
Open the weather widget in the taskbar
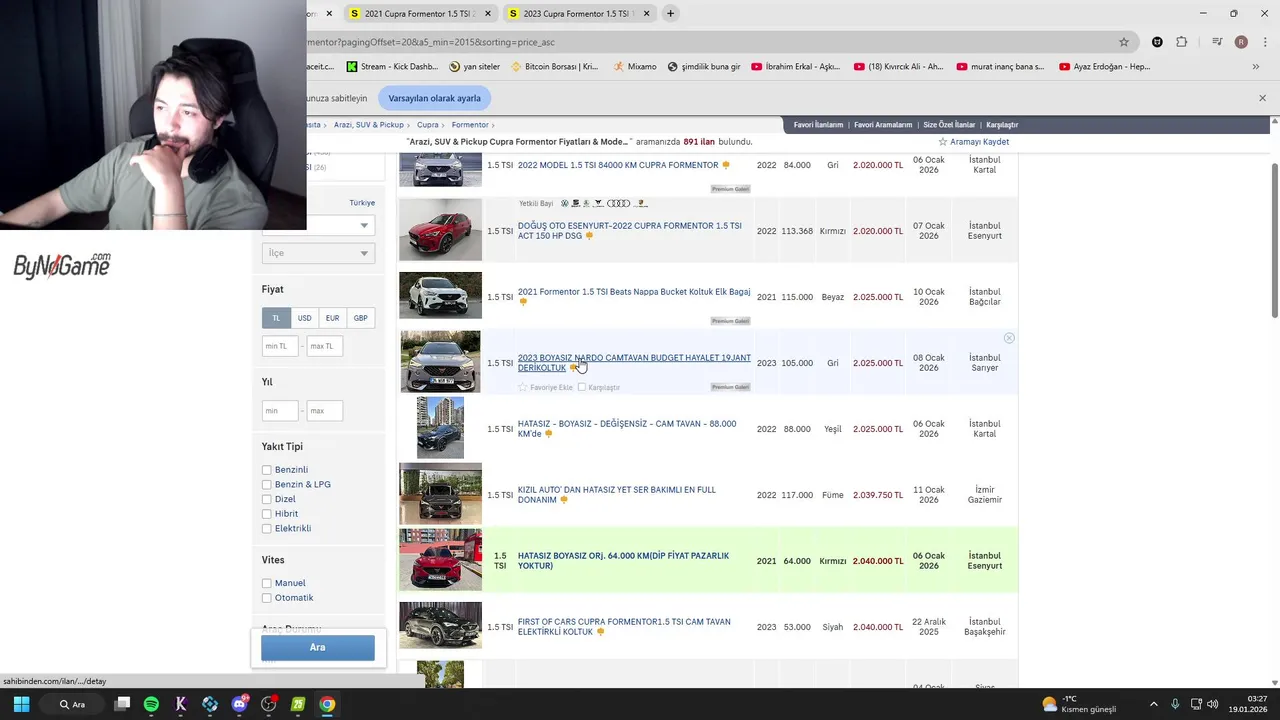coord(1078,704)
